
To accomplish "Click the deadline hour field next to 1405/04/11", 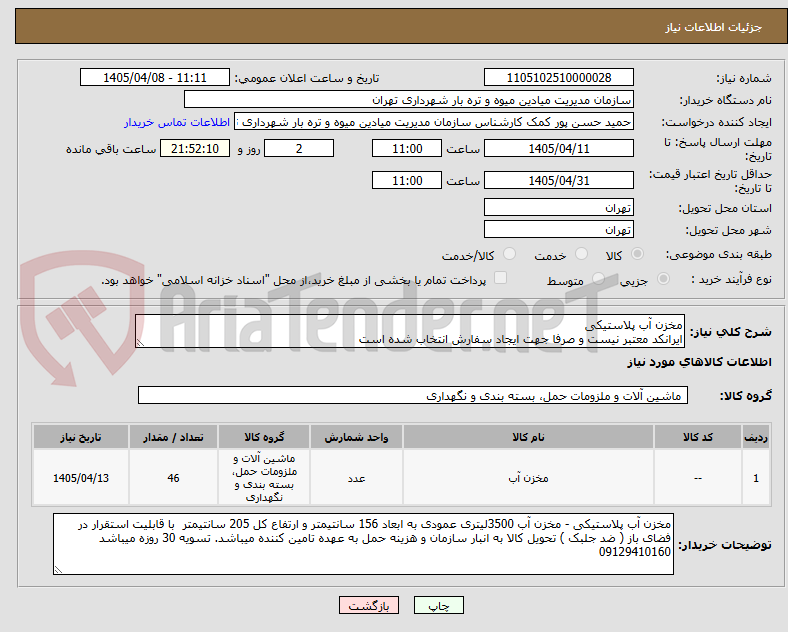I will click(x=407, y=149).
